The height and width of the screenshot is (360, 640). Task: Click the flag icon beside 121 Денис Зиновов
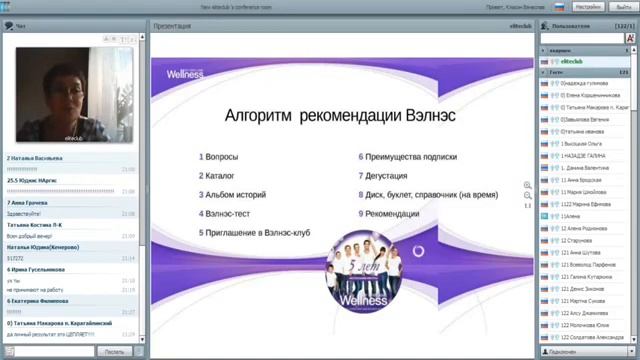(x=544, y=289)
